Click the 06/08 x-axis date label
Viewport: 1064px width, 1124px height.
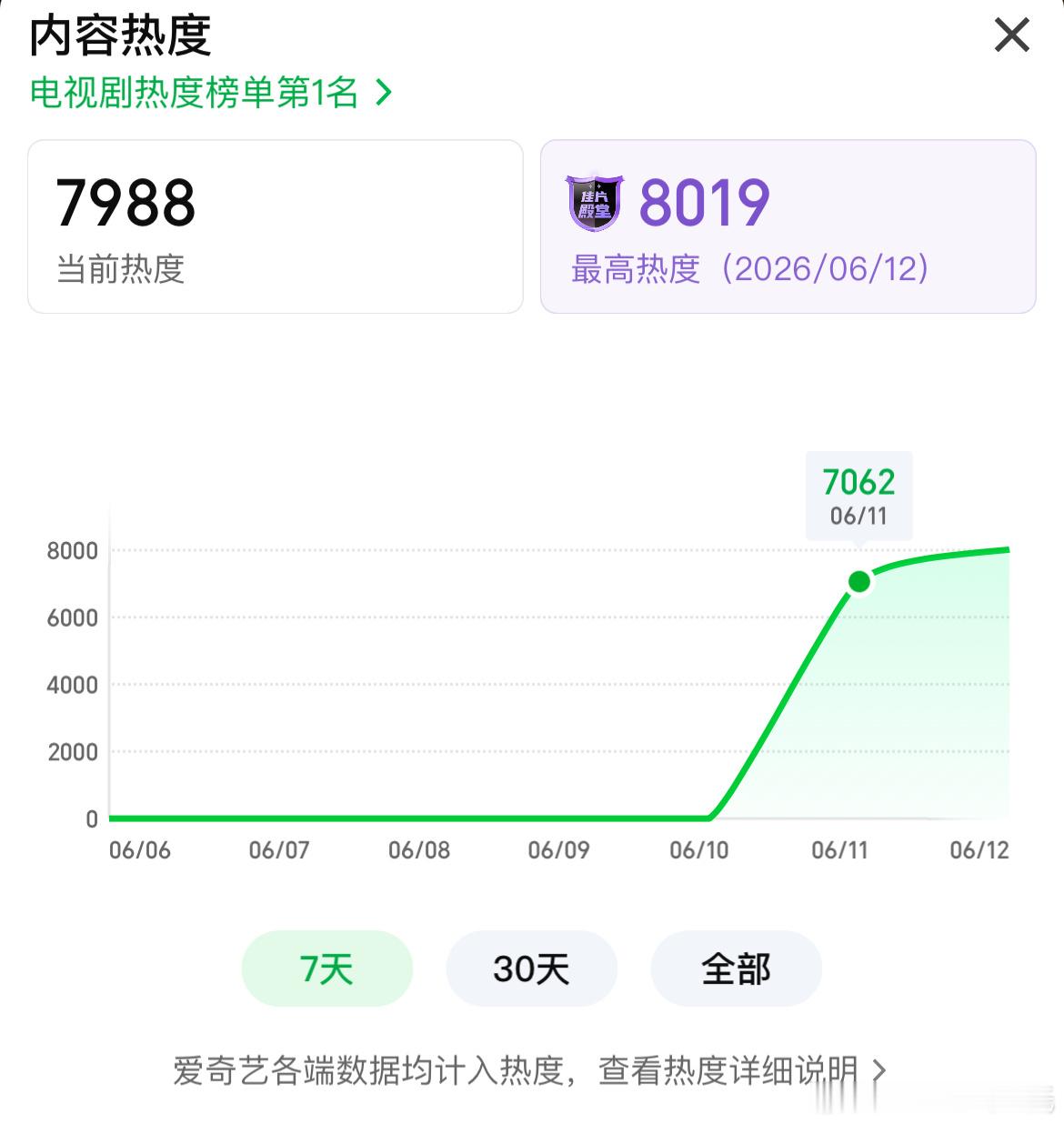pyautogui.click(x=419, y=850)
